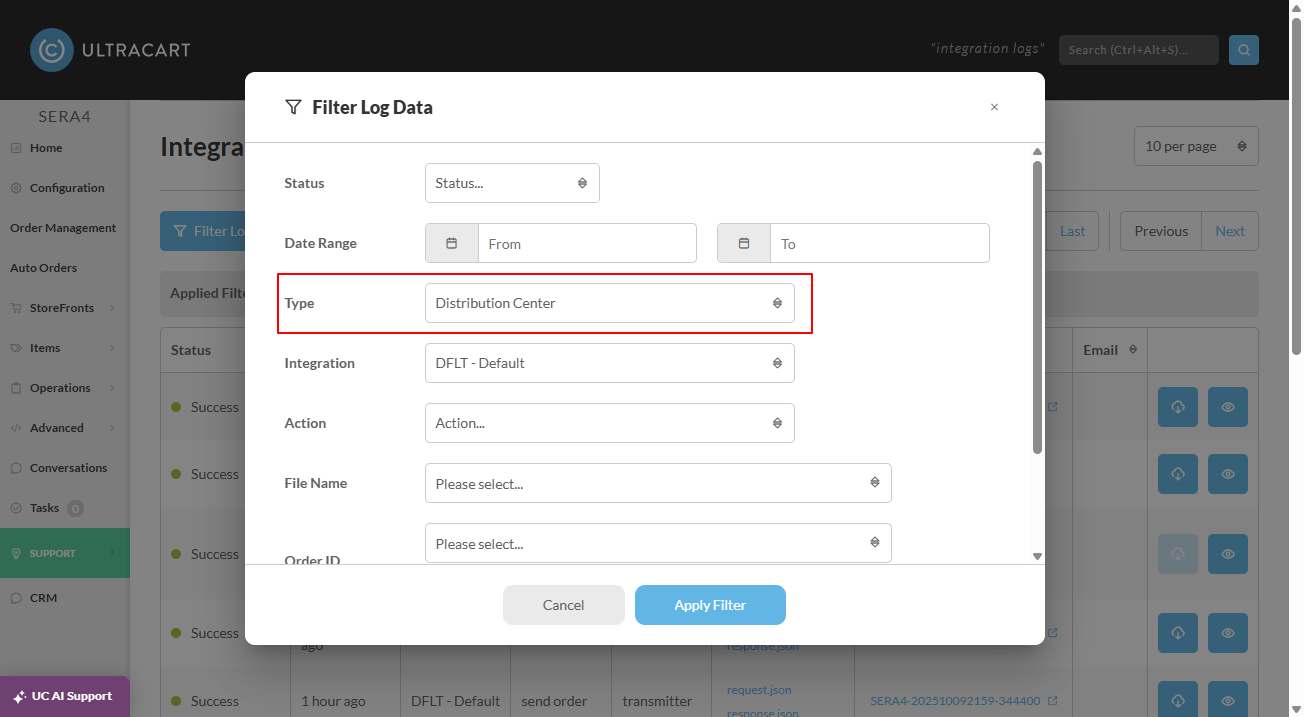Click the download icon in first Success row
Viewport: 1304px width, 717px height.
pos(1178,407)
